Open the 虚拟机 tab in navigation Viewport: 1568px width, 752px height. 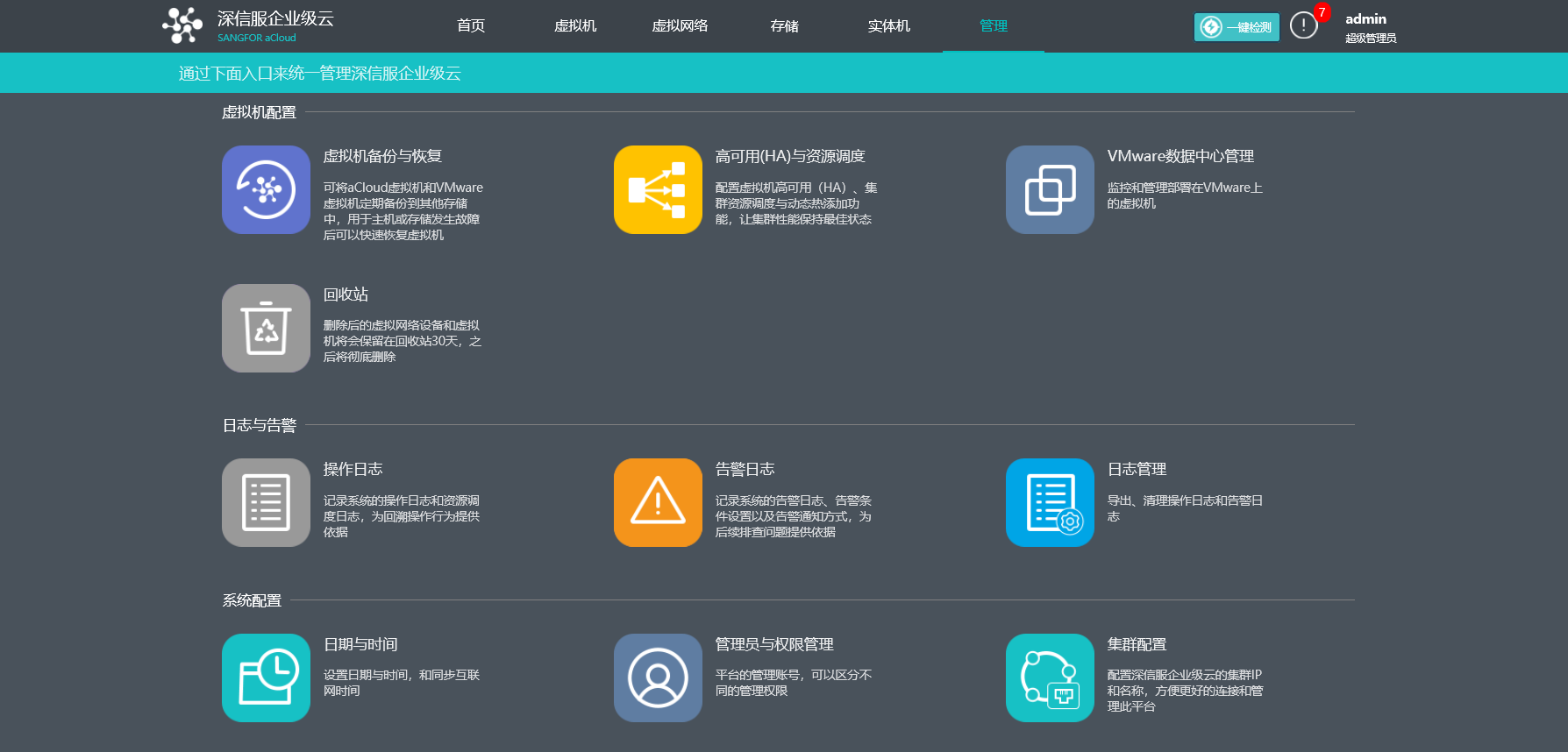(x=575, y=26)
